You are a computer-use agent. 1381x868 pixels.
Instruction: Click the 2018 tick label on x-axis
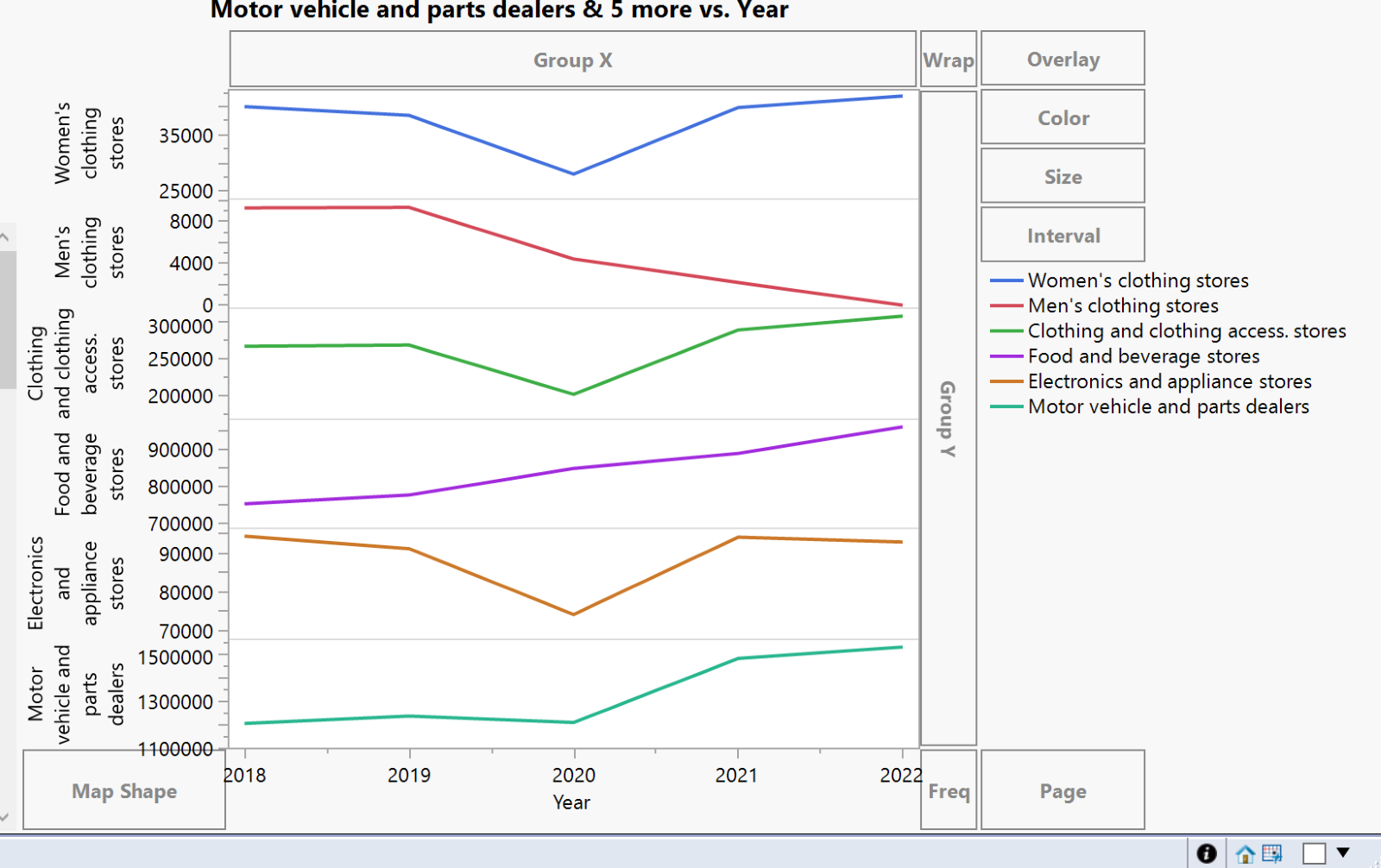[245, 775]
